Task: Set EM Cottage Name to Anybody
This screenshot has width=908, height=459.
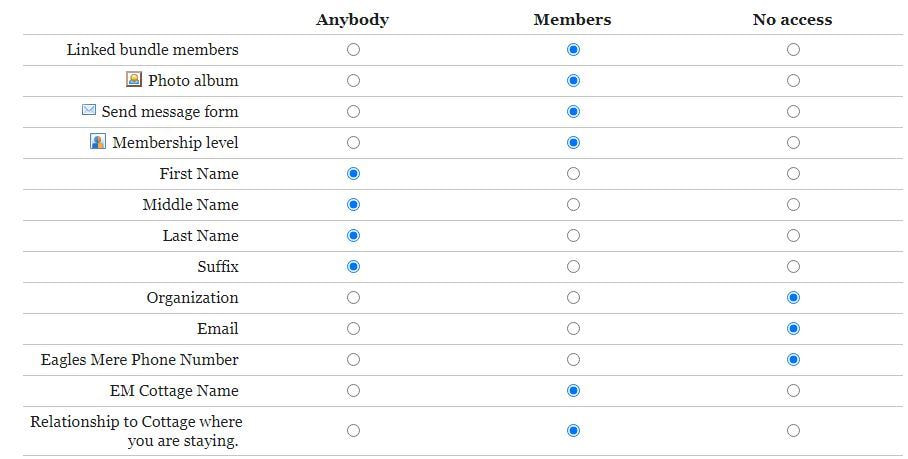Action: (353, 391)
